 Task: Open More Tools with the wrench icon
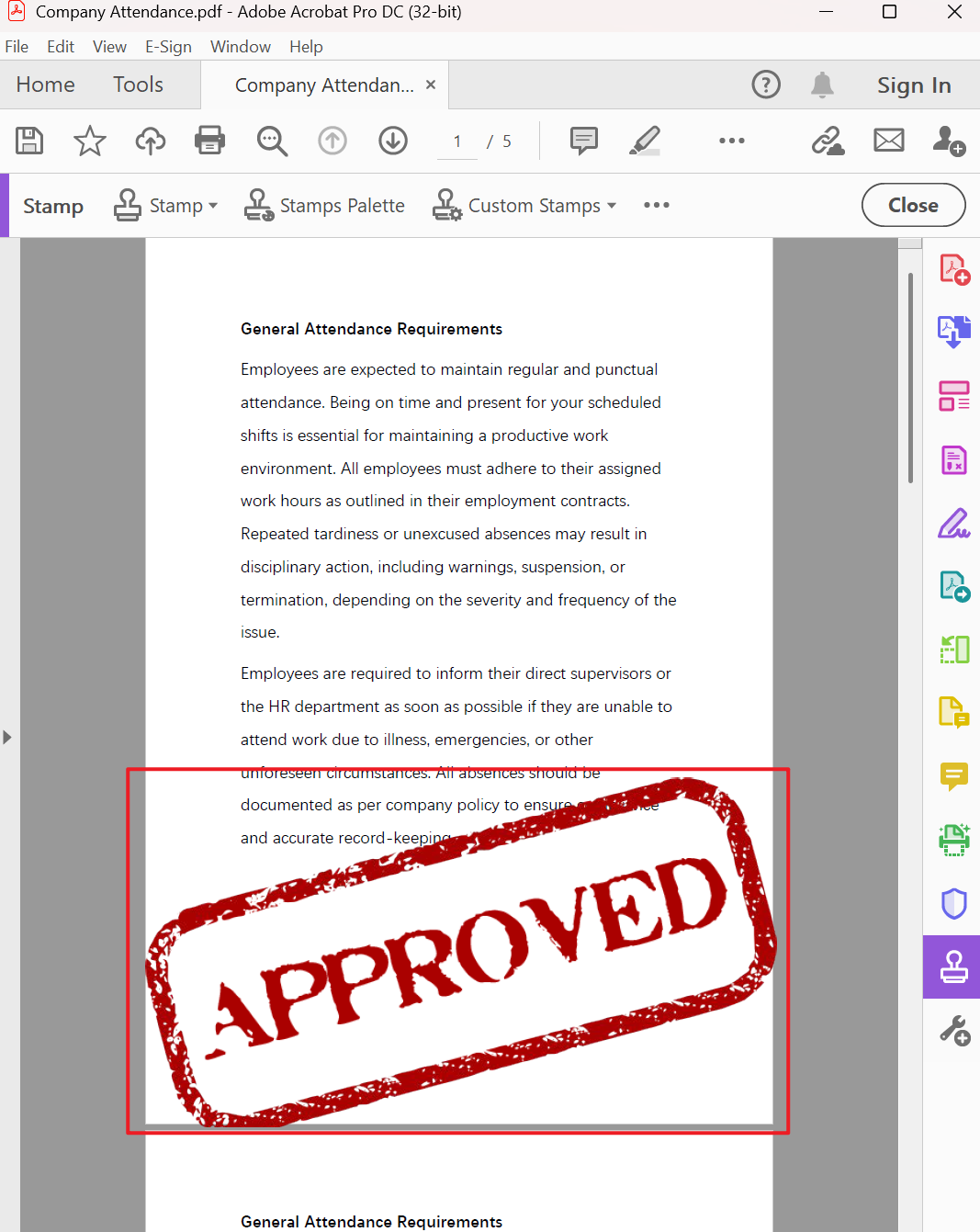click(x=953, y=1030)
